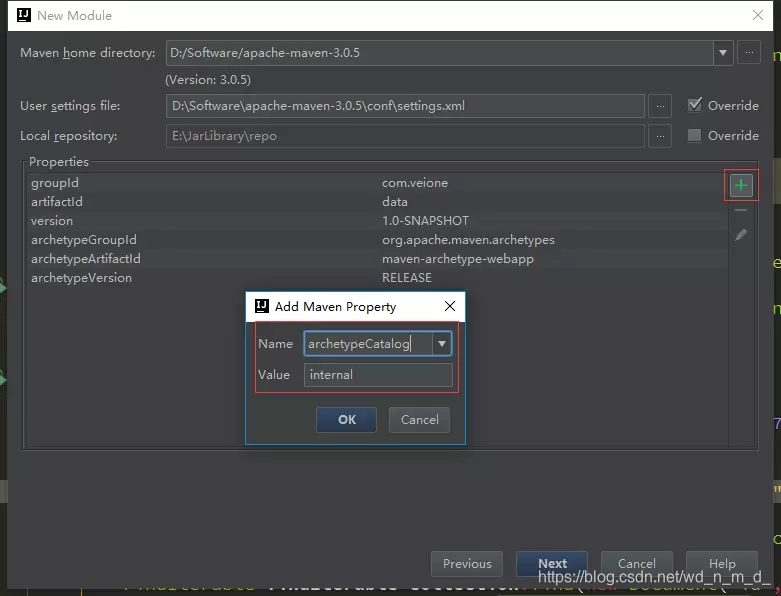This screenshot has height=596, width=781.
Task: Browse for user settings file
Action: [660, 106]
